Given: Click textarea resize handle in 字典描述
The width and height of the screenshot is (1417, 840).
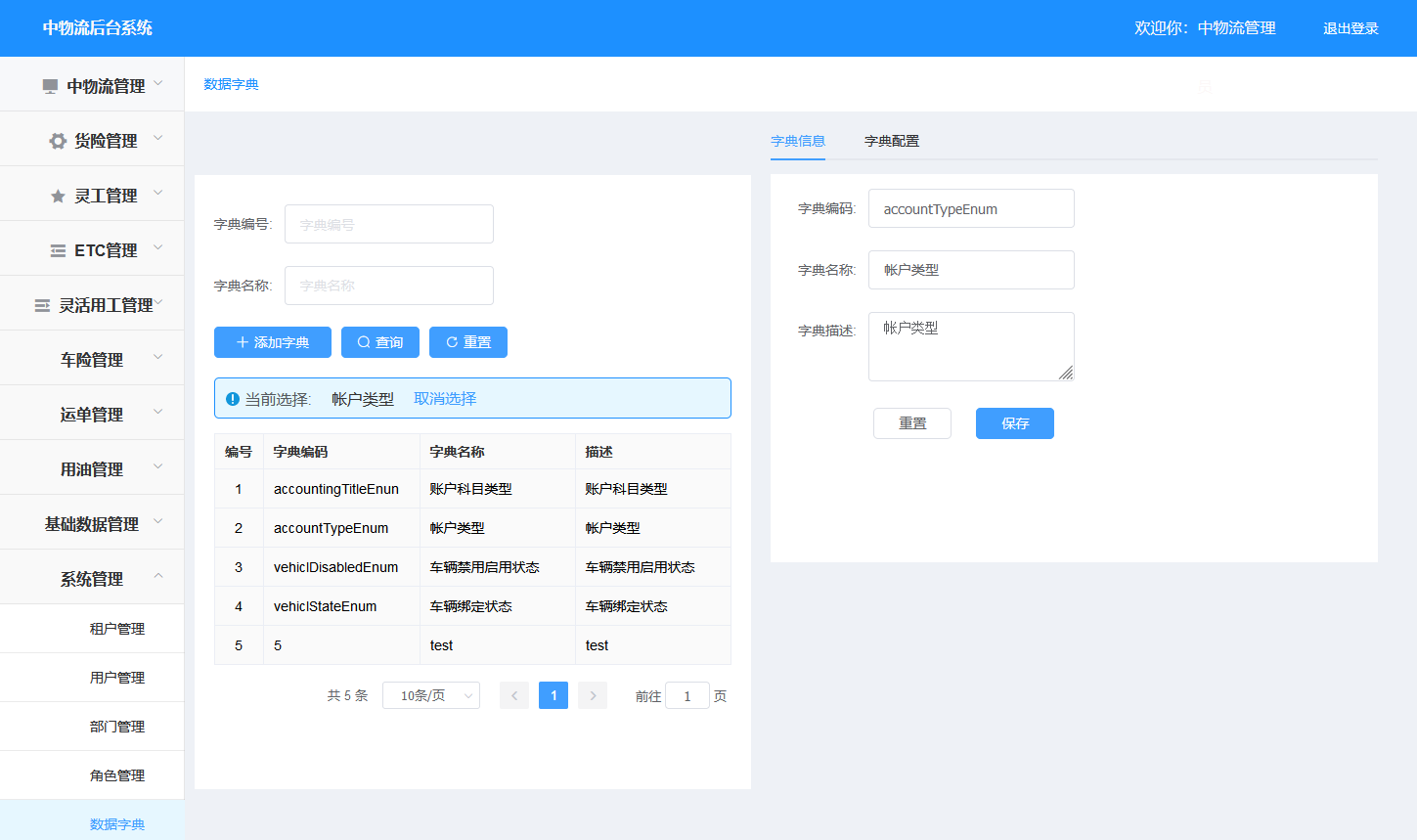Looking at the screenshot, I should [1066, 373].
